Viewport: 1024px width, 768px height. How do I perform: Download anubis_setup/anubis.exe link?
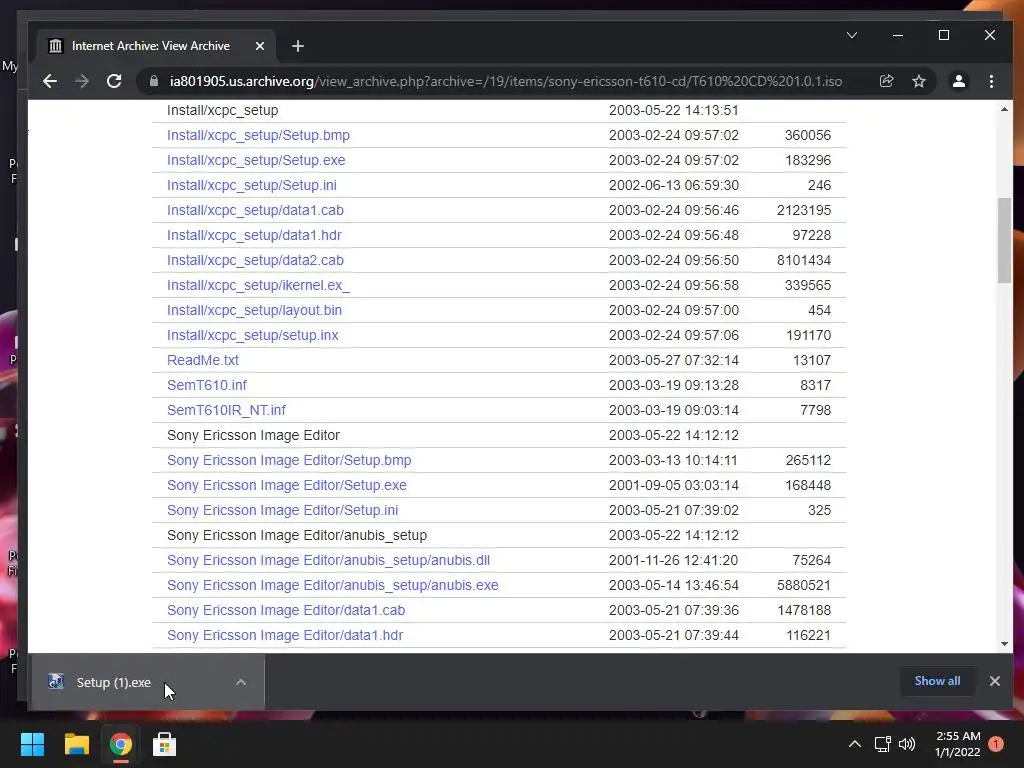tap(332, 585)
